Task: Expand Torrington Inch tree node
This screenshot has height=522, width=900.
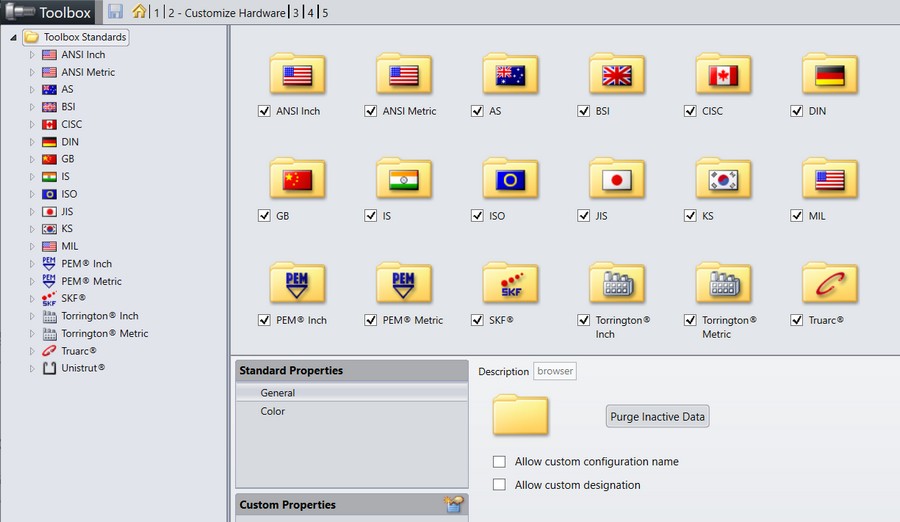Action: point(32,316)
